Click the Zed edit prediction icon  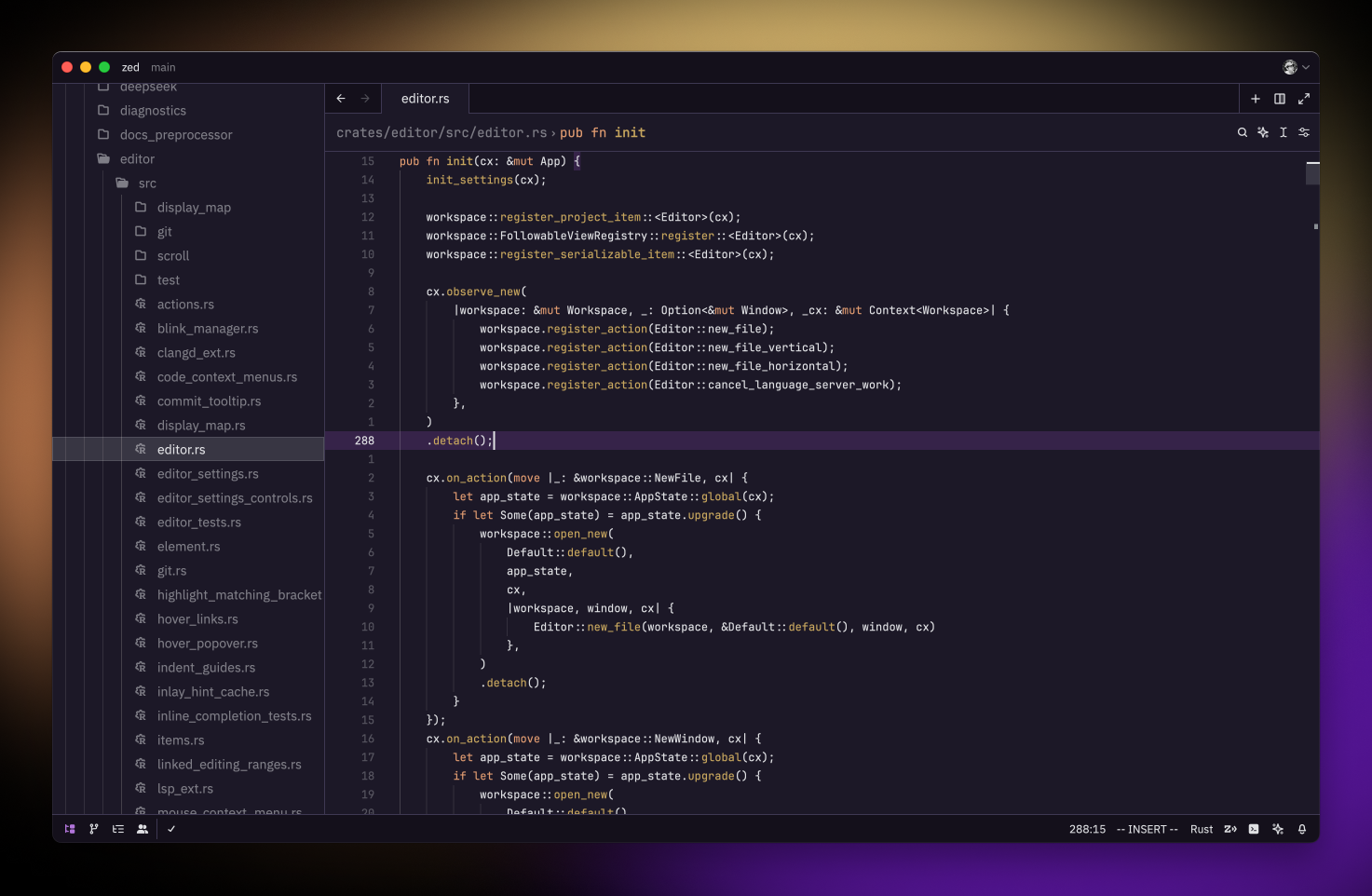[1230, 829]
